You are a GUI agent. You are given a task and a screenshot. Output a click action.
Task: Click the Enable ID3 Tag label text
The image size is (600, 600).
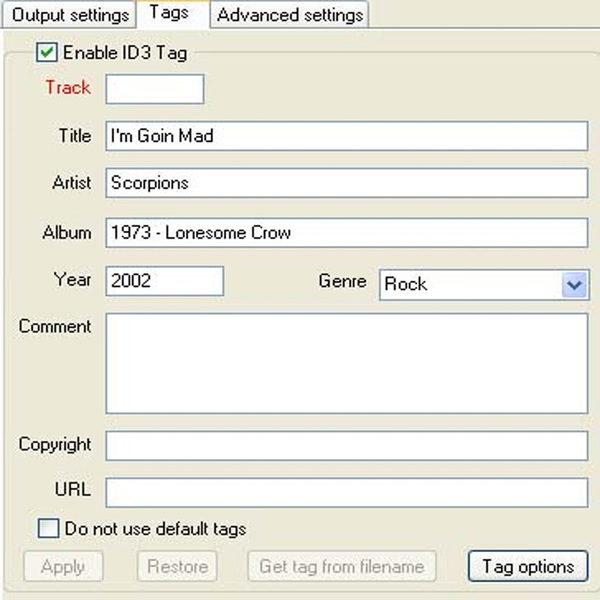tap(125, 53)
